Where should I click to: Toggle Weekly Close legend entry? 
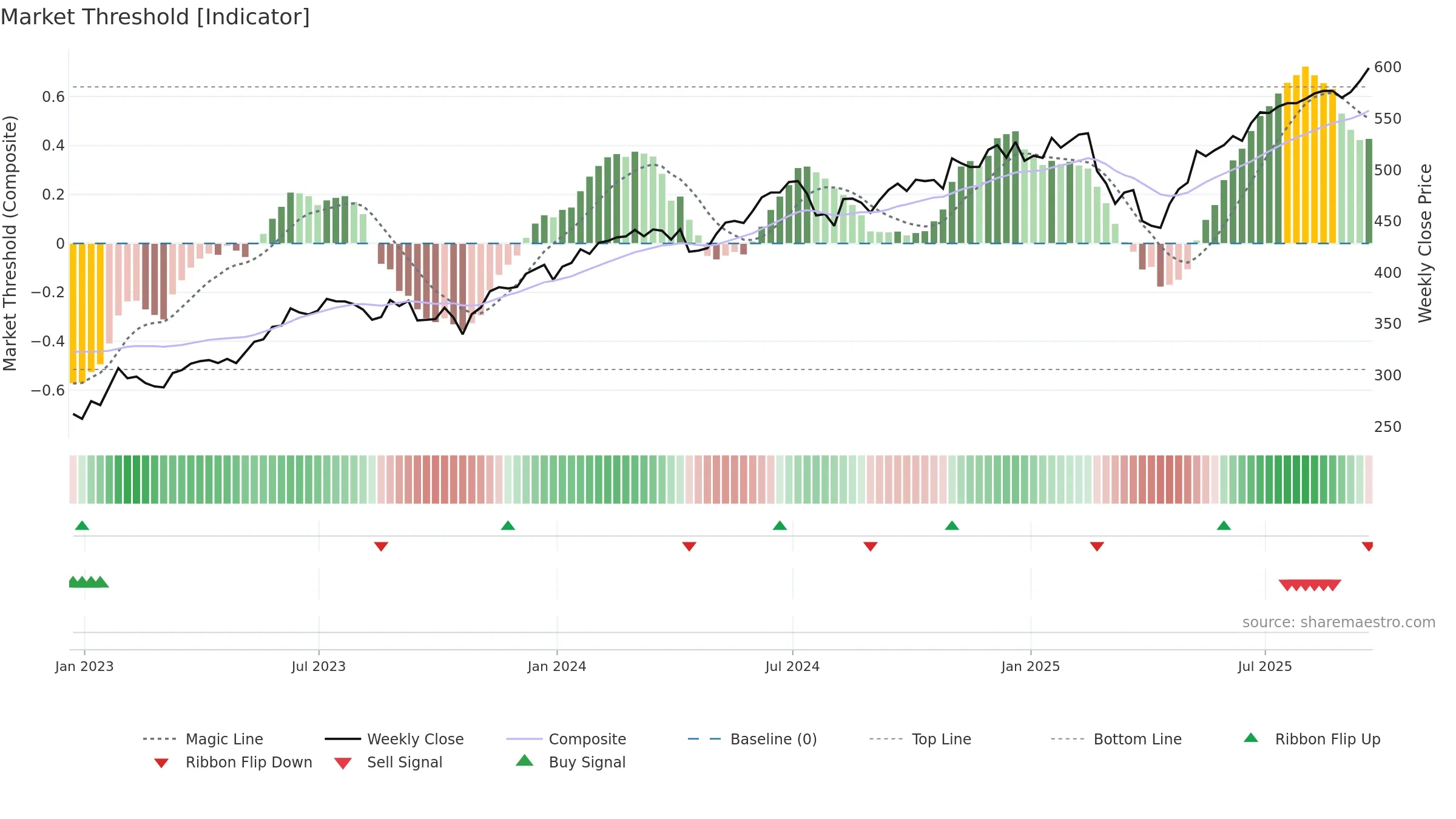[x=394, y=739]
